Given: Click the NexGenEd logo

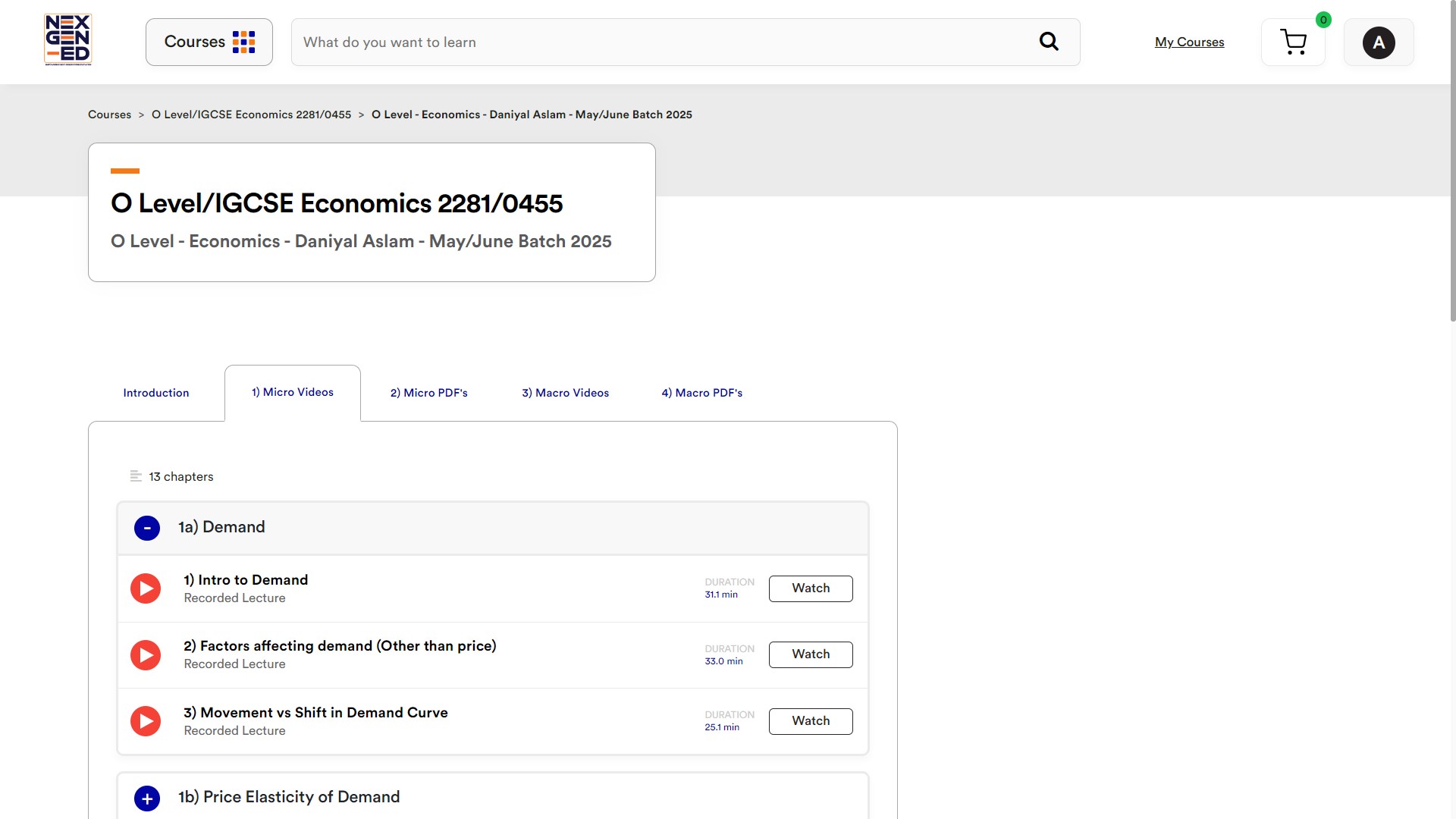Looking at the screenshot, I should click(x=67, y=39).
